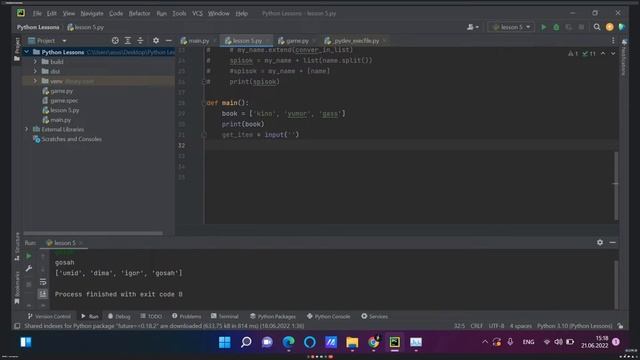Open lesson 5 run configuration dropdown
640x360 pixels.
tap(511, 27)
